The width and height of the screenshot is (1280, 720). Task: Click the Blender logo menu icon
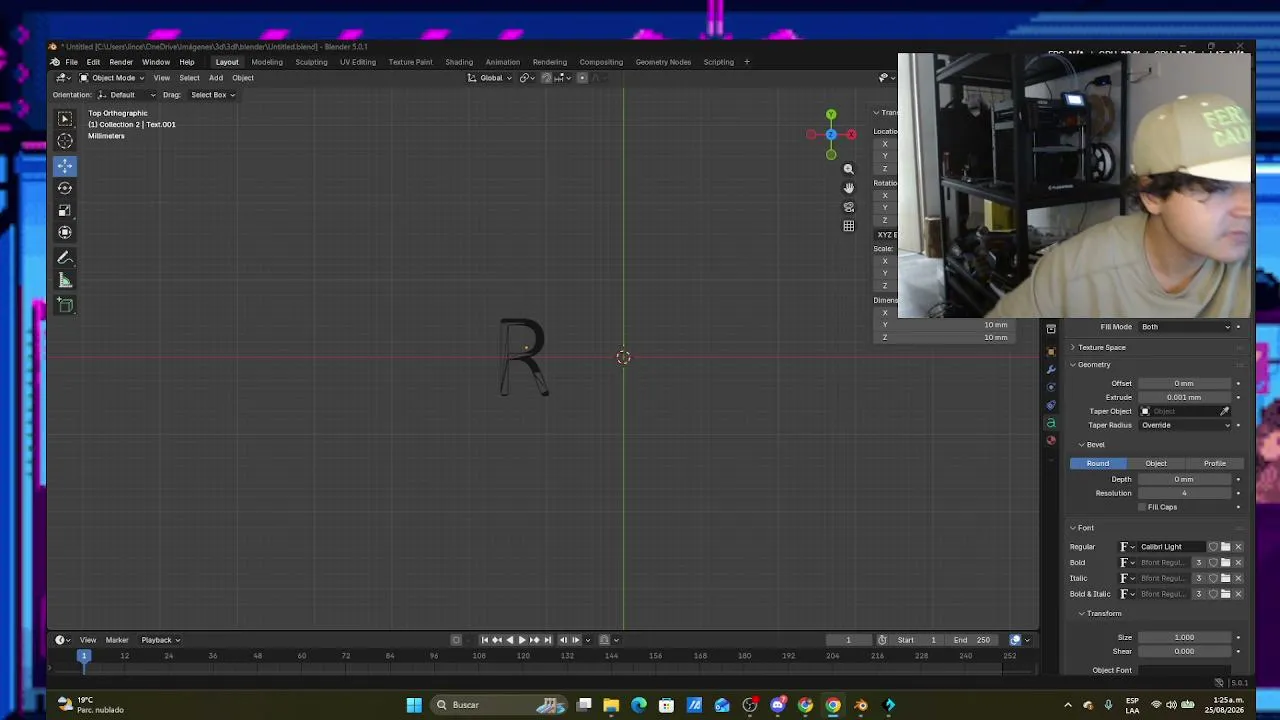(56, 62)
